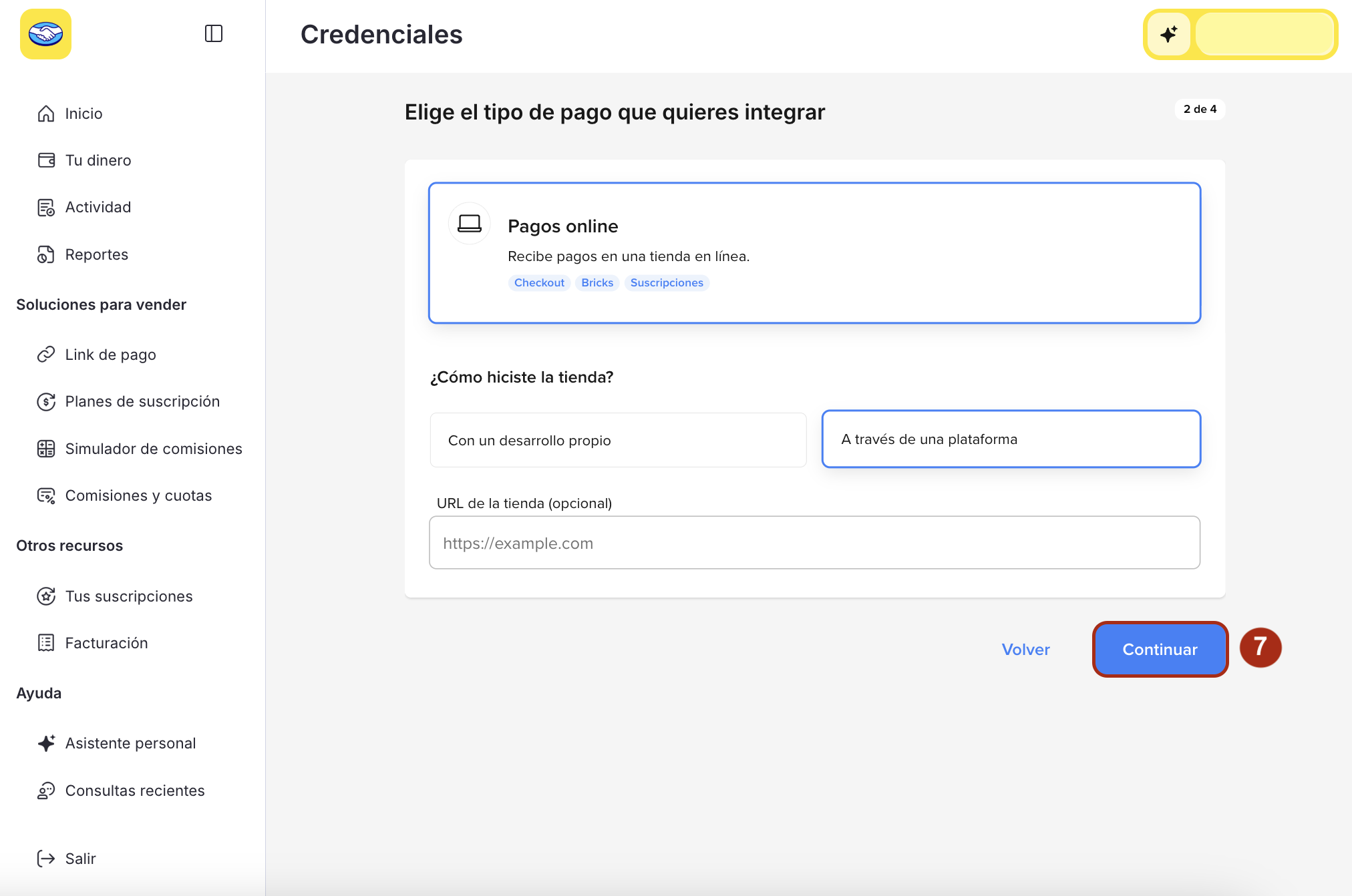The height and width of the screenshot is (896, 1352).
Task: Select the Pagos online option card
Action: coord(814,253)
